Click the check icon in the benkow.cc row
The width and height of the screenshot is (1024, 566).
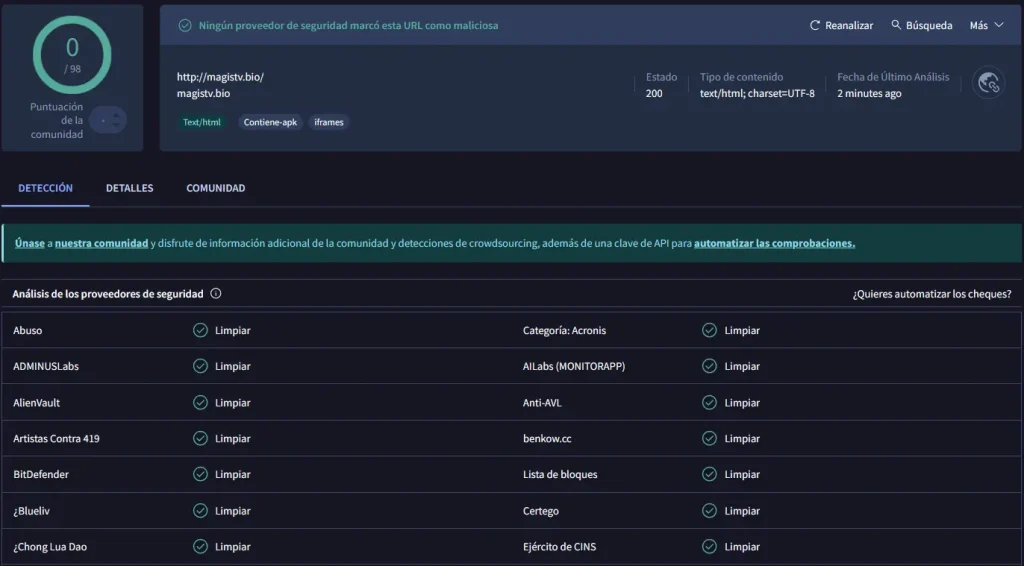pos(709,439)
